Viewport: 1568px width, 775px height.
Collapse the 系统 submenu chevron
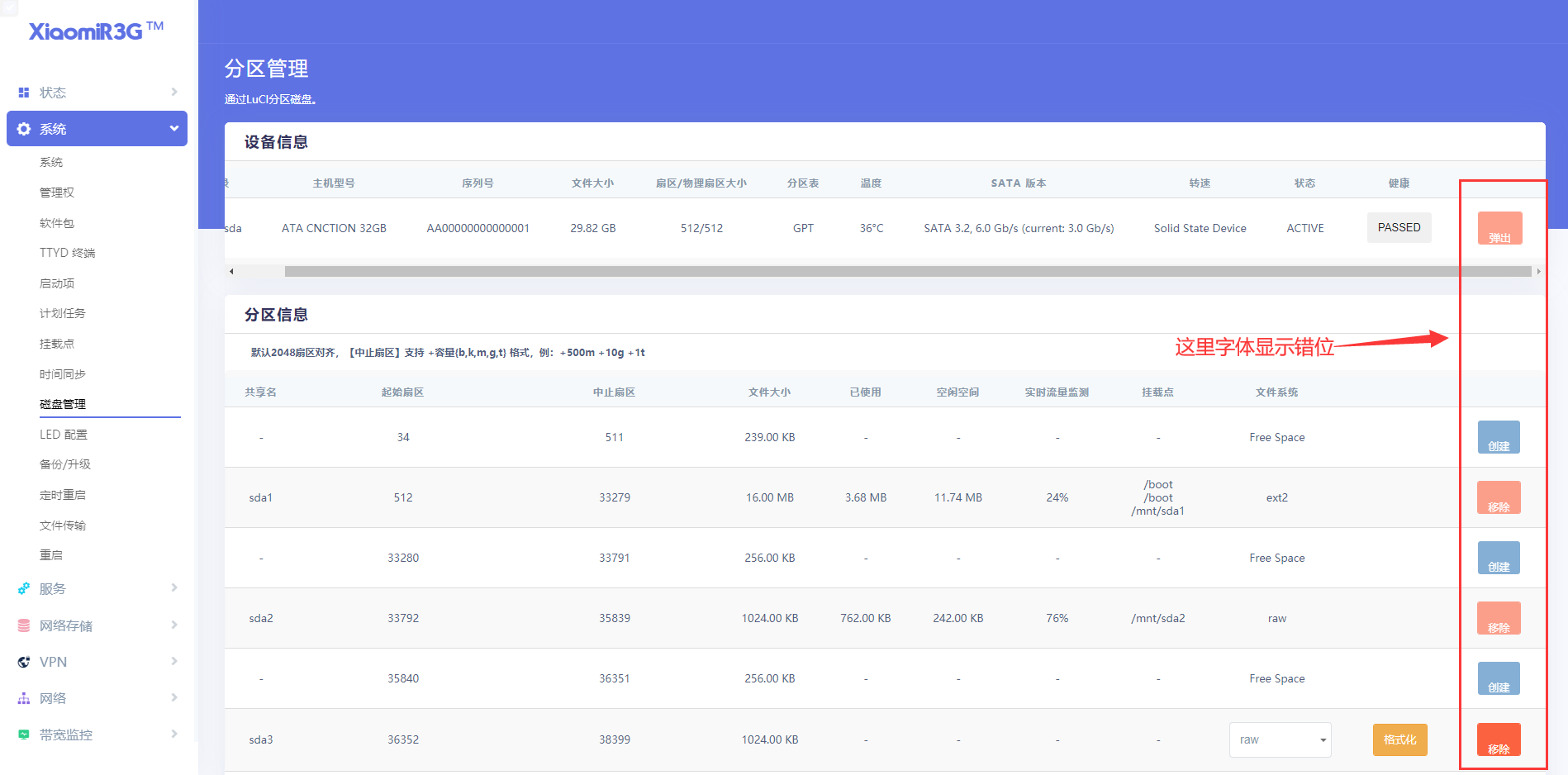(x=174, y=129)
